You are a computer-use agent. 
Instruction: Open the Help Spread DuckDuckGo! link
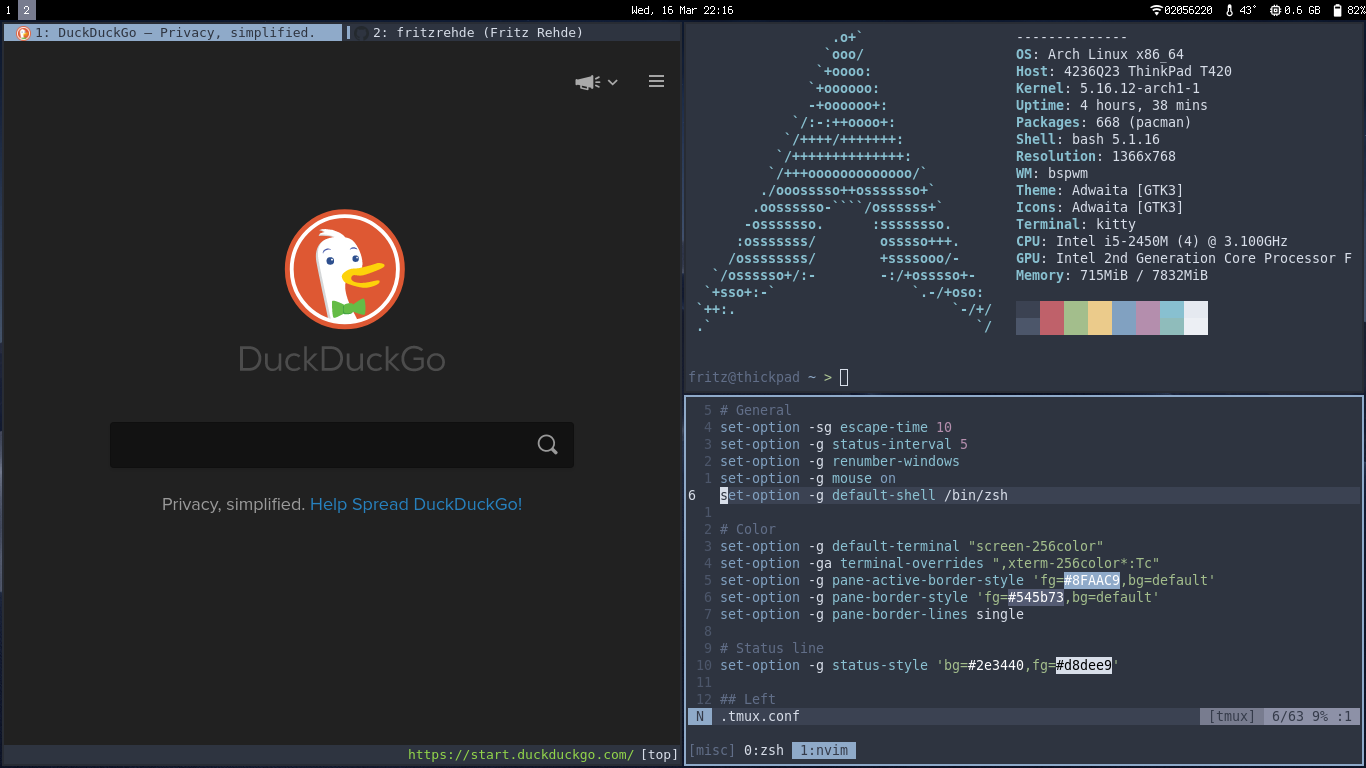pos(416,504)
